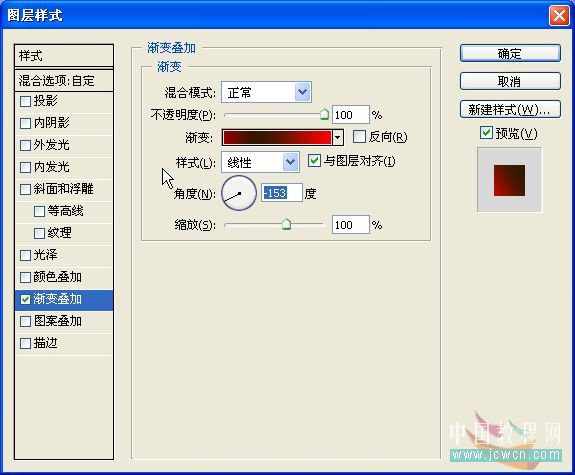The image size is (575, 475).
Task: Check the 内阴影 checkbox
Action: click(x=25, y=123)
